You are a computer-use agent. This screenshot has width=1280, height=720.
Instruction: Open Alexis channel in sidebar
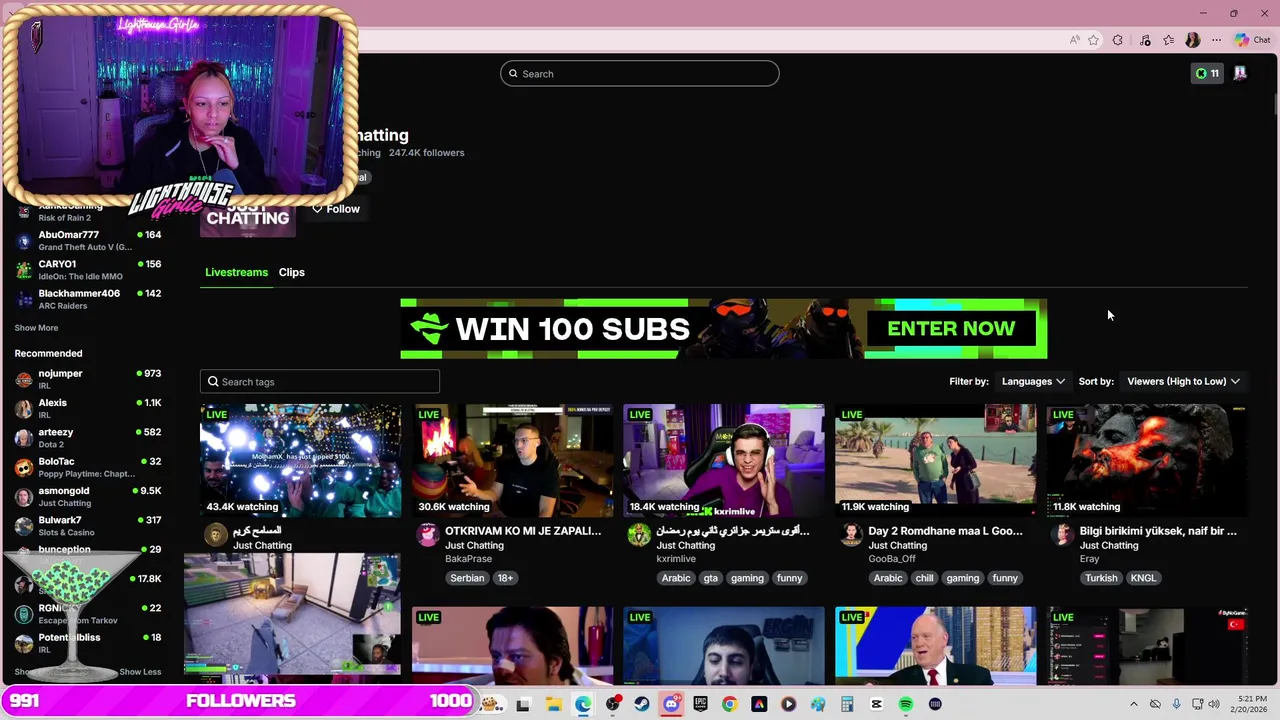(88, 408)
